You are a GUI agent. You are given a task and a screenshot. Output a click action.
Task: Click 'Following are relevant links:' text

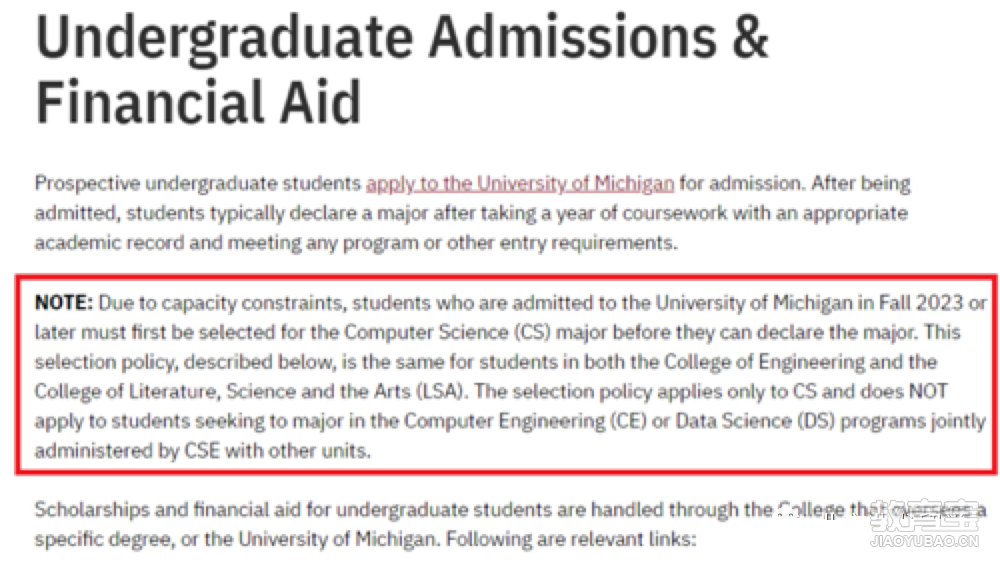(571, 539)
